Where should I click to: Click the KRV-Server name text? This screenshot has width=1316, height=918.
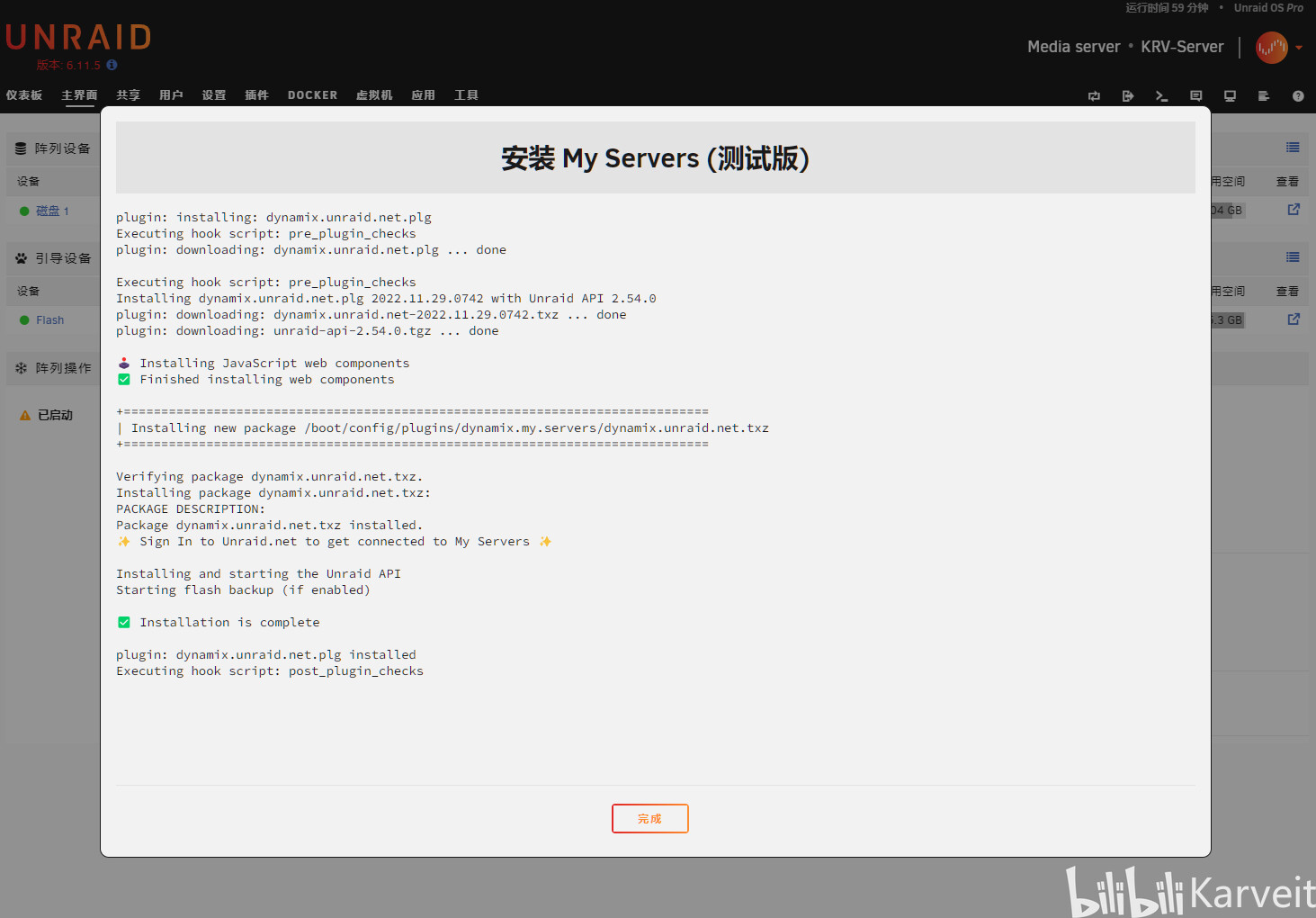(1182, 47)
